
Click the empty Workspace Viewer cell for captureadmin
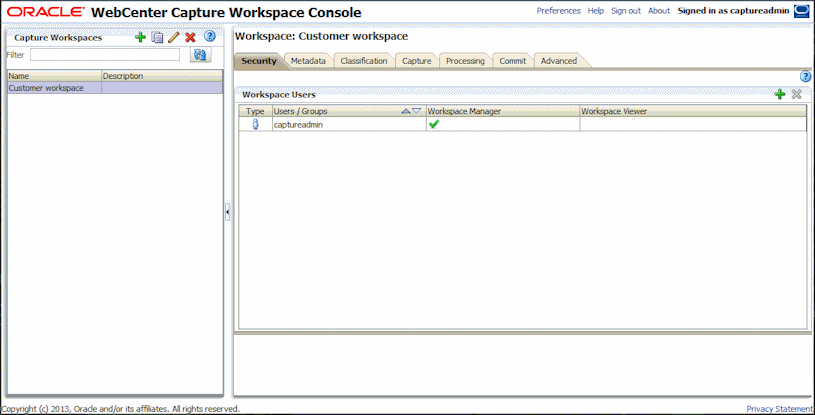click(693, 124)
